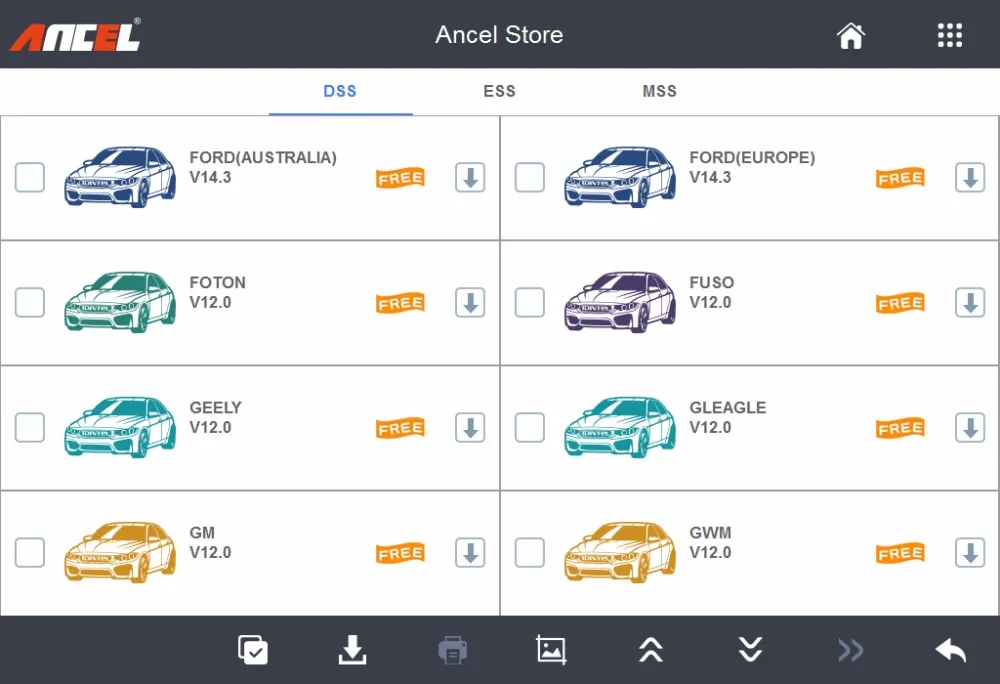Screen dimensions: 1000x684
Task: Select the GM checkbox
Action: [30, 552]
